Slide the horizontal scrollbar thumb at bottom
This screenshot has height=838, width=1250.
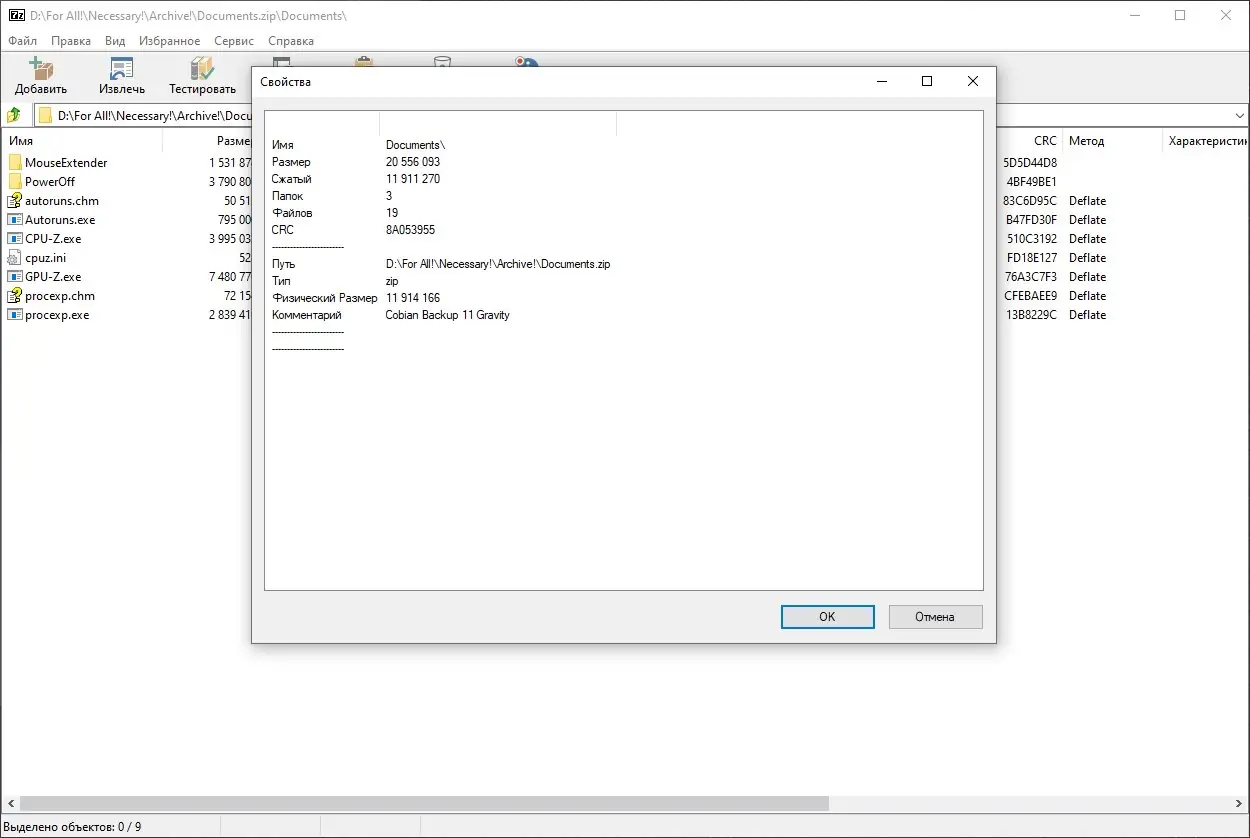point(424,803)
